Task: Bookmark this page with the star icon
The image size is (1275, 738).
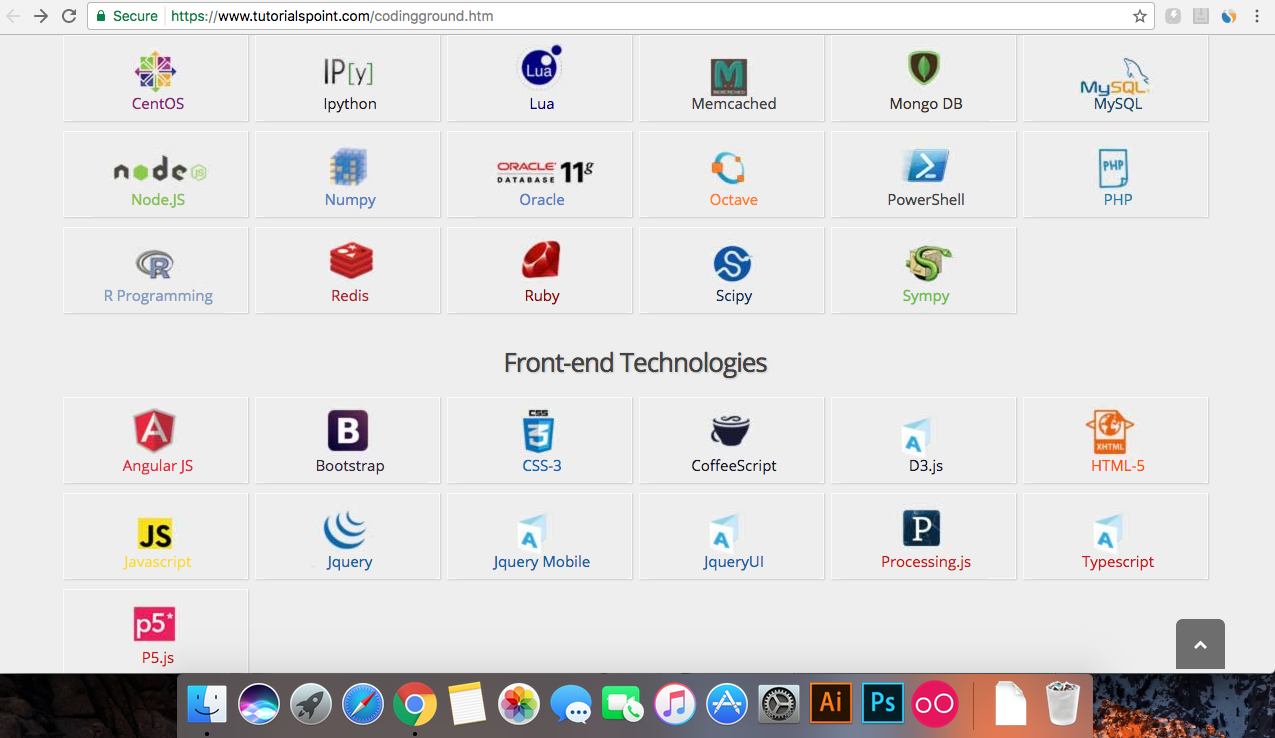Action: (1139, 16)
